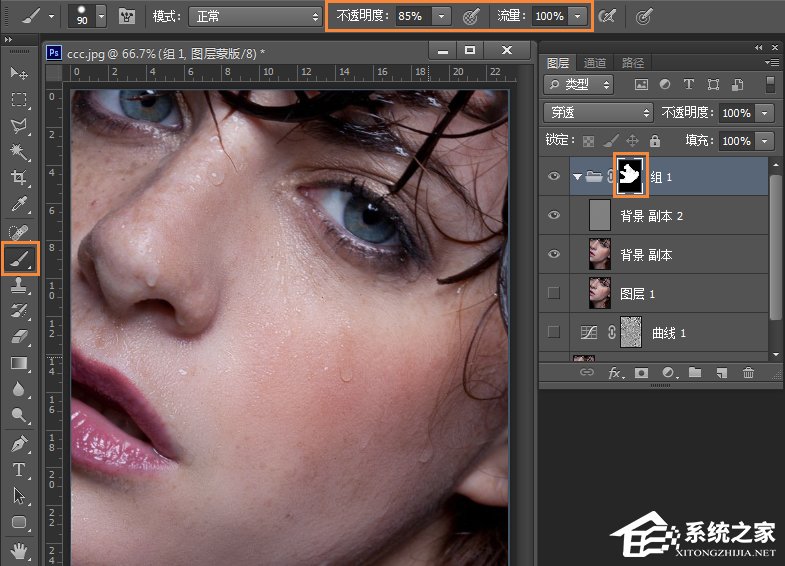
Task: Collapse the 组 1 layer group
Action: tap(577, 177)
